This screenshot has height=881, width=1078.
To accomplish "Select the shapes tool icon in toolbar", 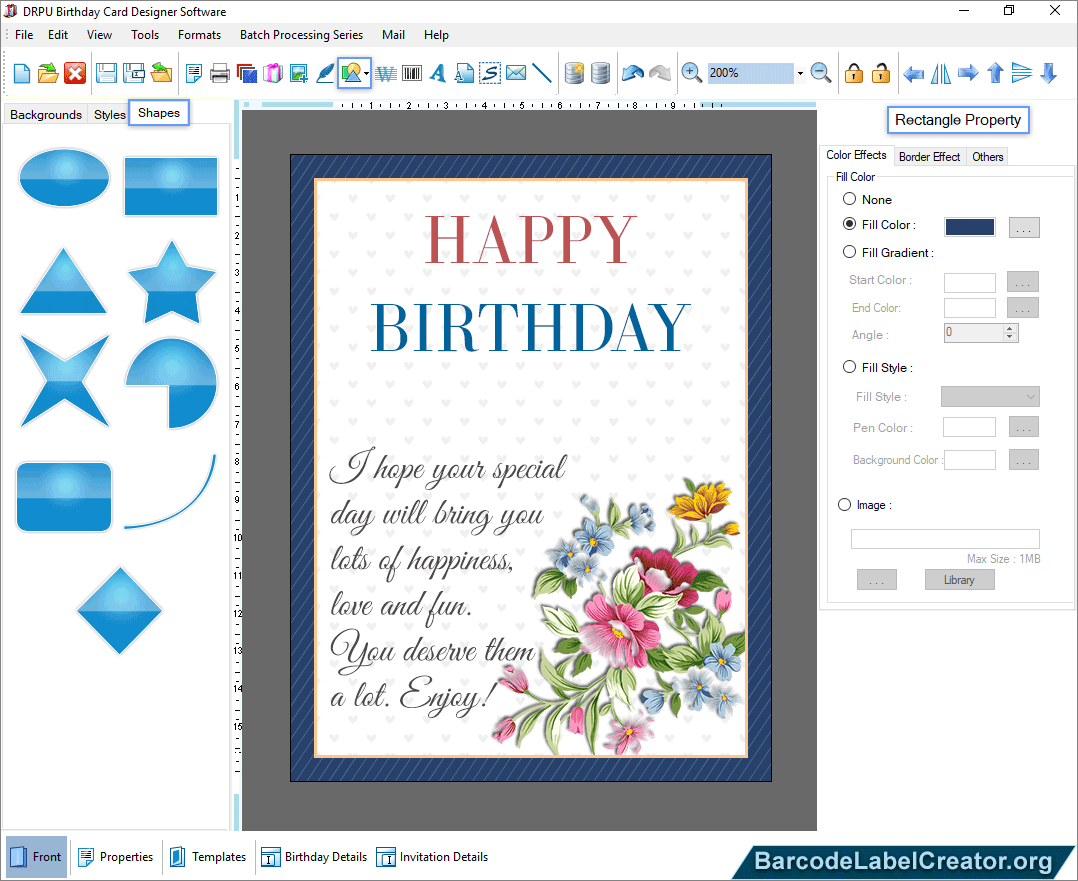I will point(351,73).
